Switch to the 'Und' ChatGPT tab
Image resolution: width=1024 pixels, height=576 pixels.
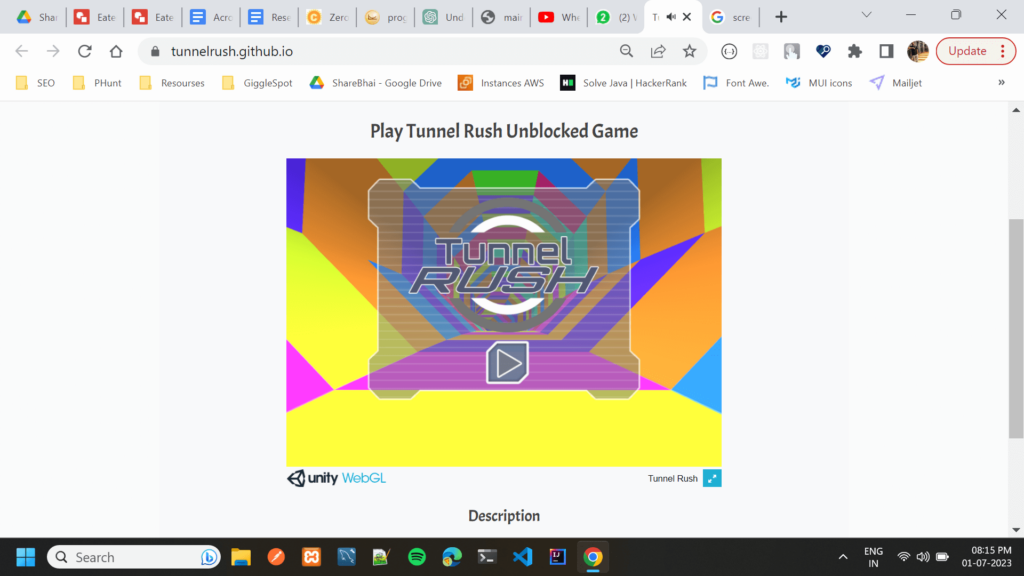pos(443,17)
